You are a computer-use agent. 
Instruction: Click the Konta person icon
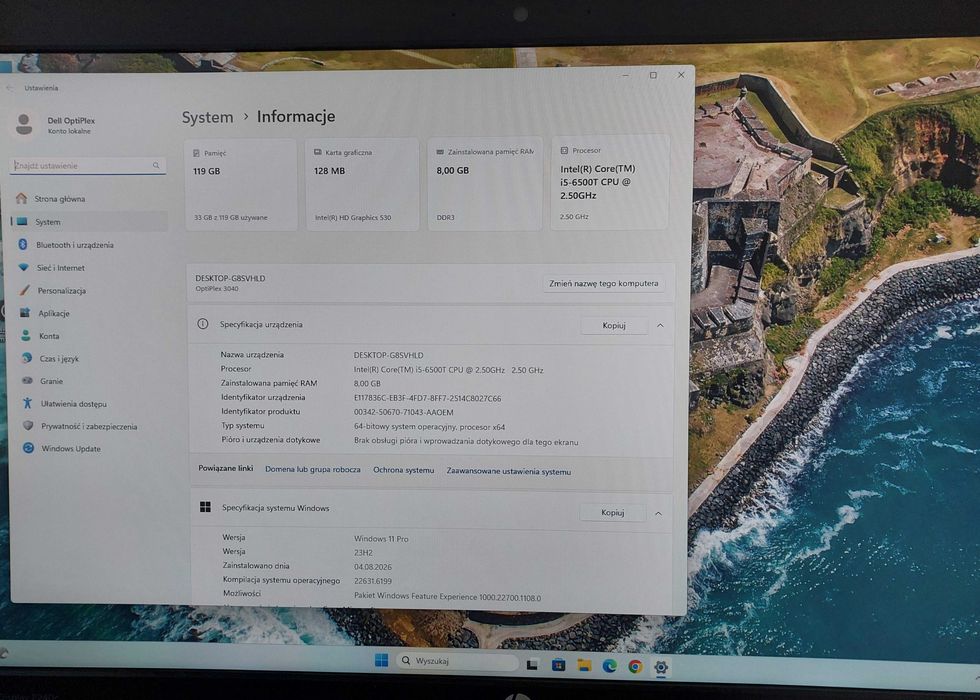point(26,336)
